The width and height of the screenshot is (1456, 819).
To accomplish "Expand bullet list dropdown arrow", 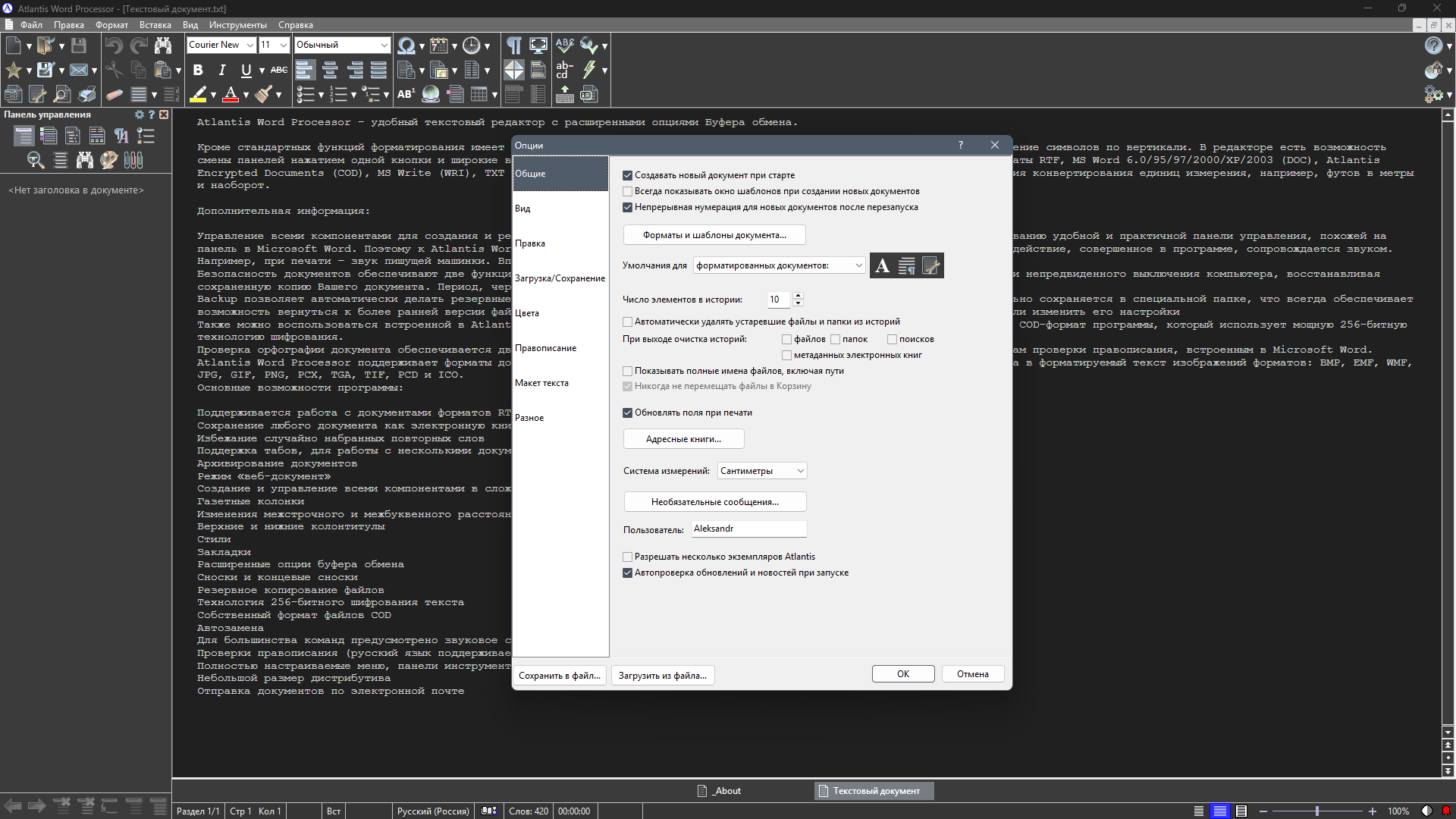I will (321, 96).
